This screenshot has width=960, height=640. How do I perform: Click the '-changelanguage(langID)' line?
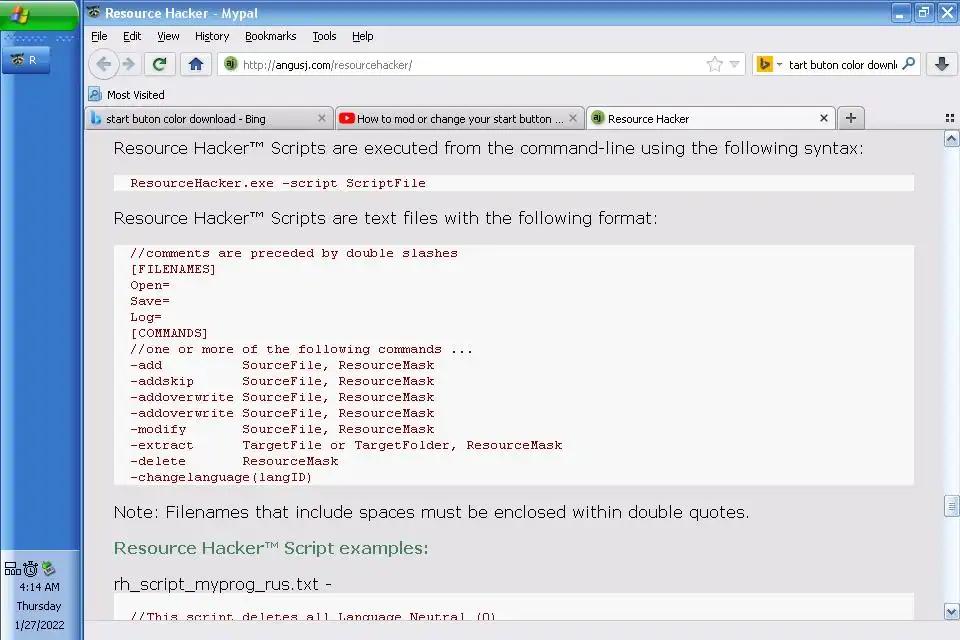221,477
